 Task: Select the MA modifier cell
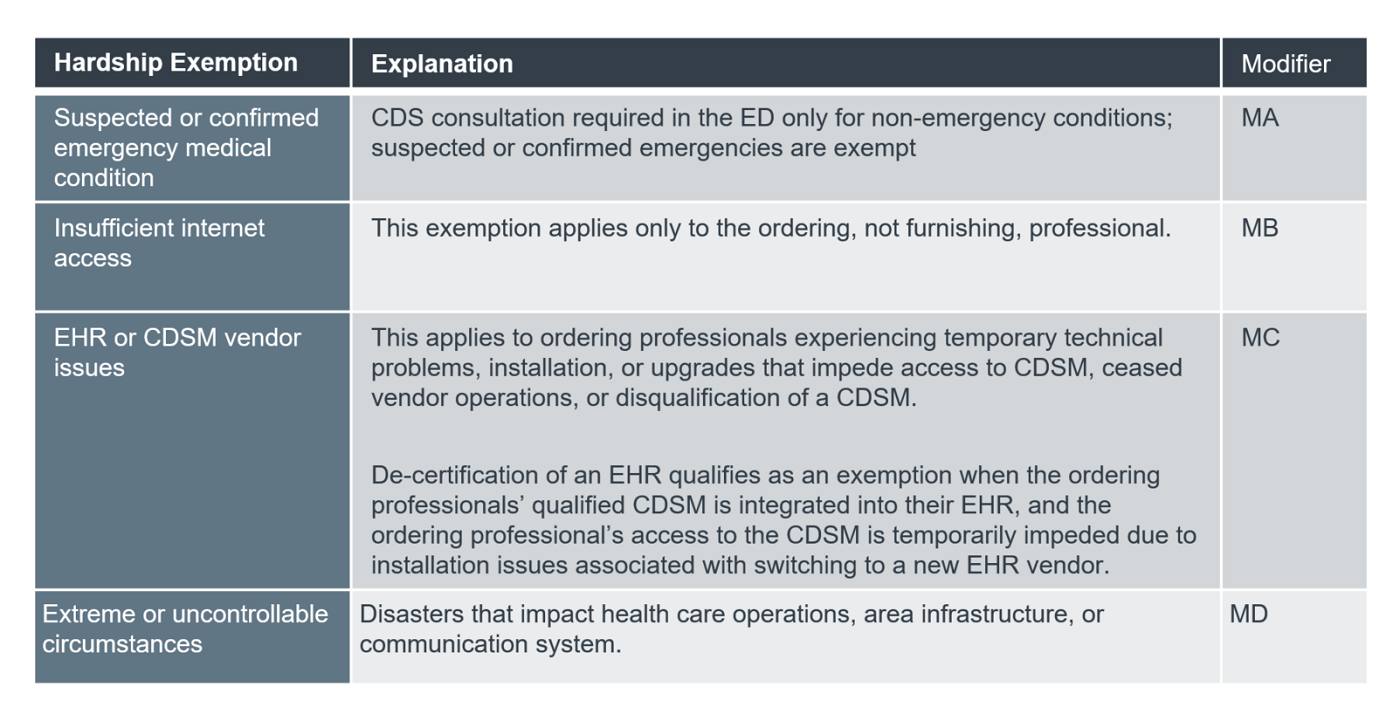pyautogui.click(x=1260, y=118)
